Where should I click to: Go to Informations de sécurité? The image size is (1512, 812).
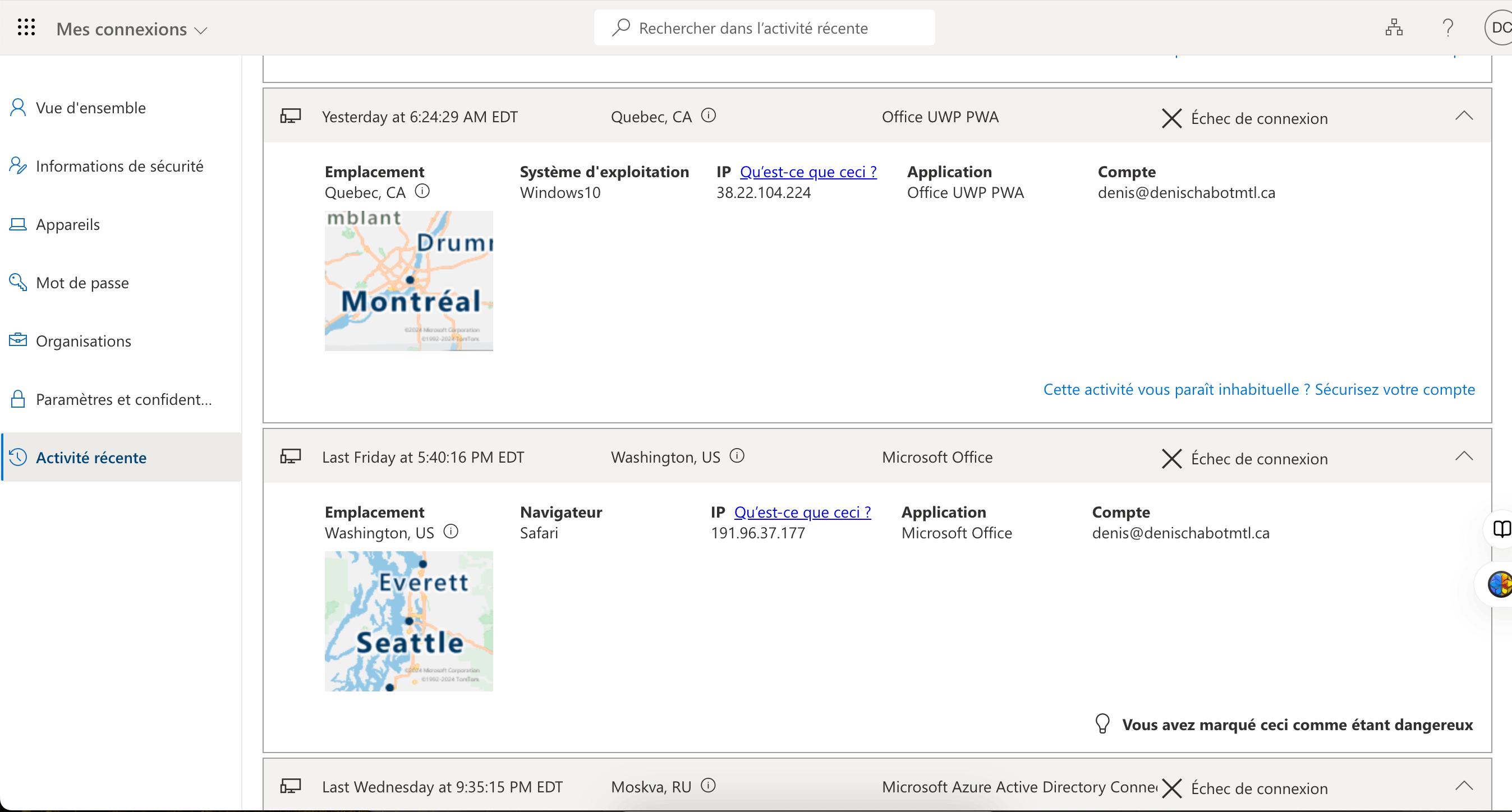point(119,166)
